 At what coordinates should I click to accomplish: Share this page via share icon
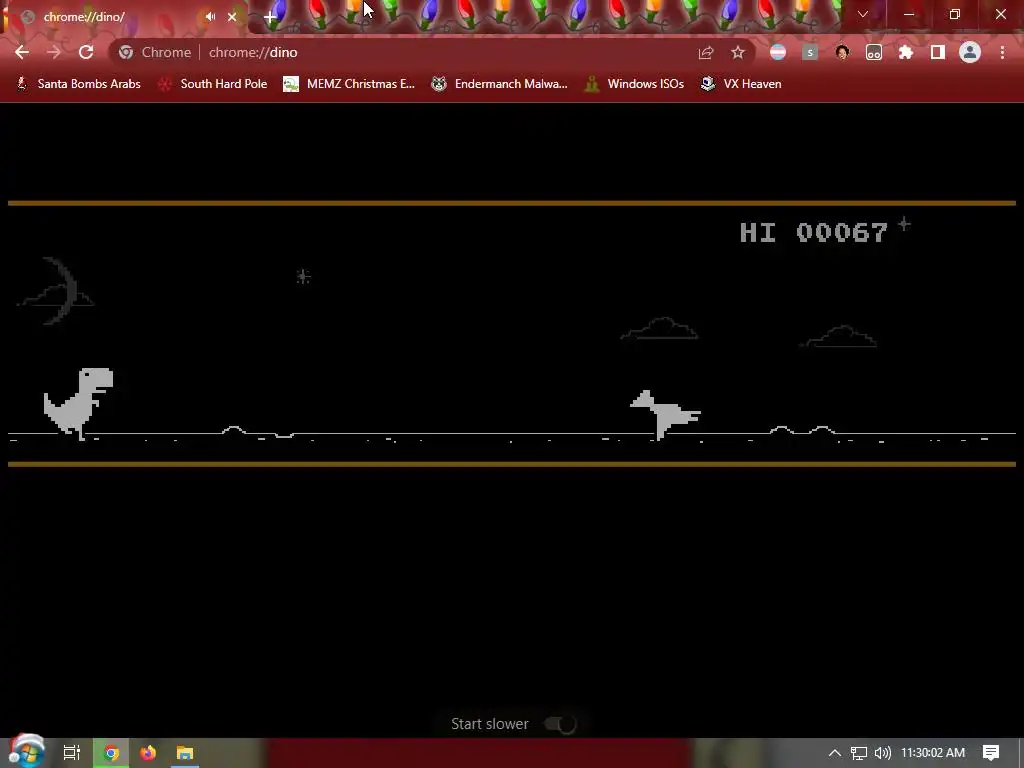click(x=706, y=52)
